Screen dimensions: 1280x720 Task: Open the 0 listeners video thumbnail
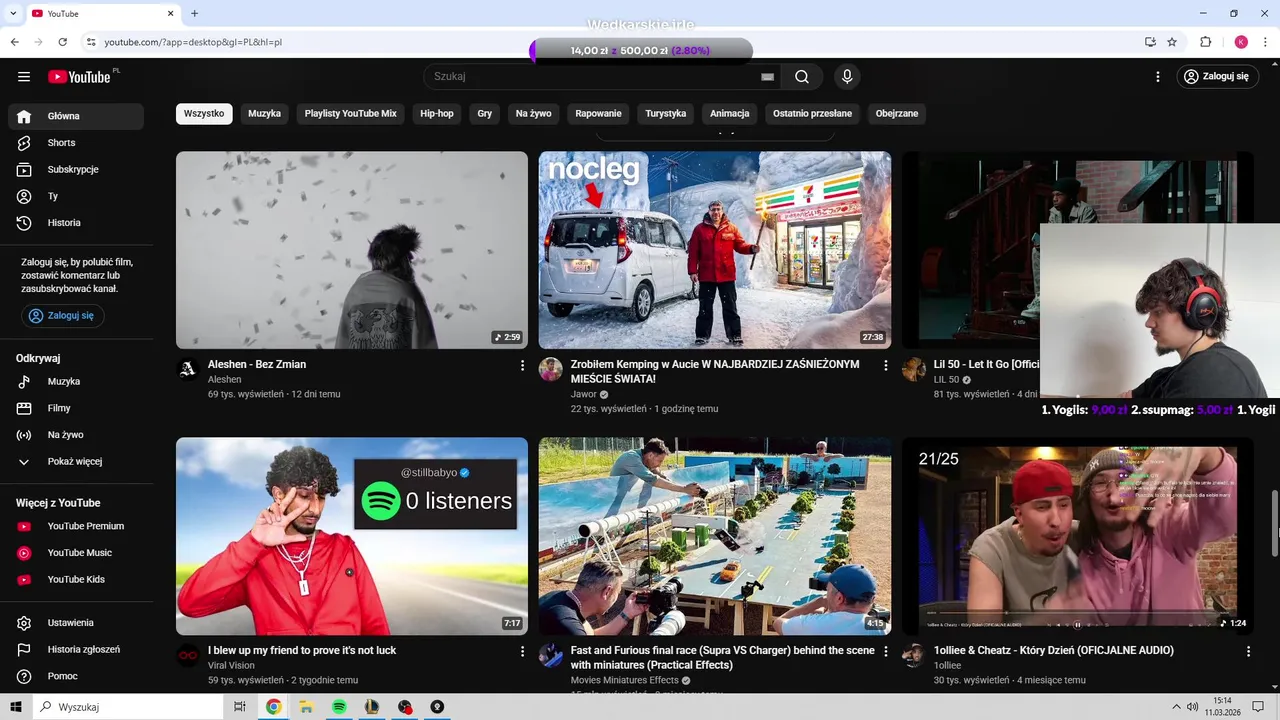pyautogui.click(x=352, y=536)
